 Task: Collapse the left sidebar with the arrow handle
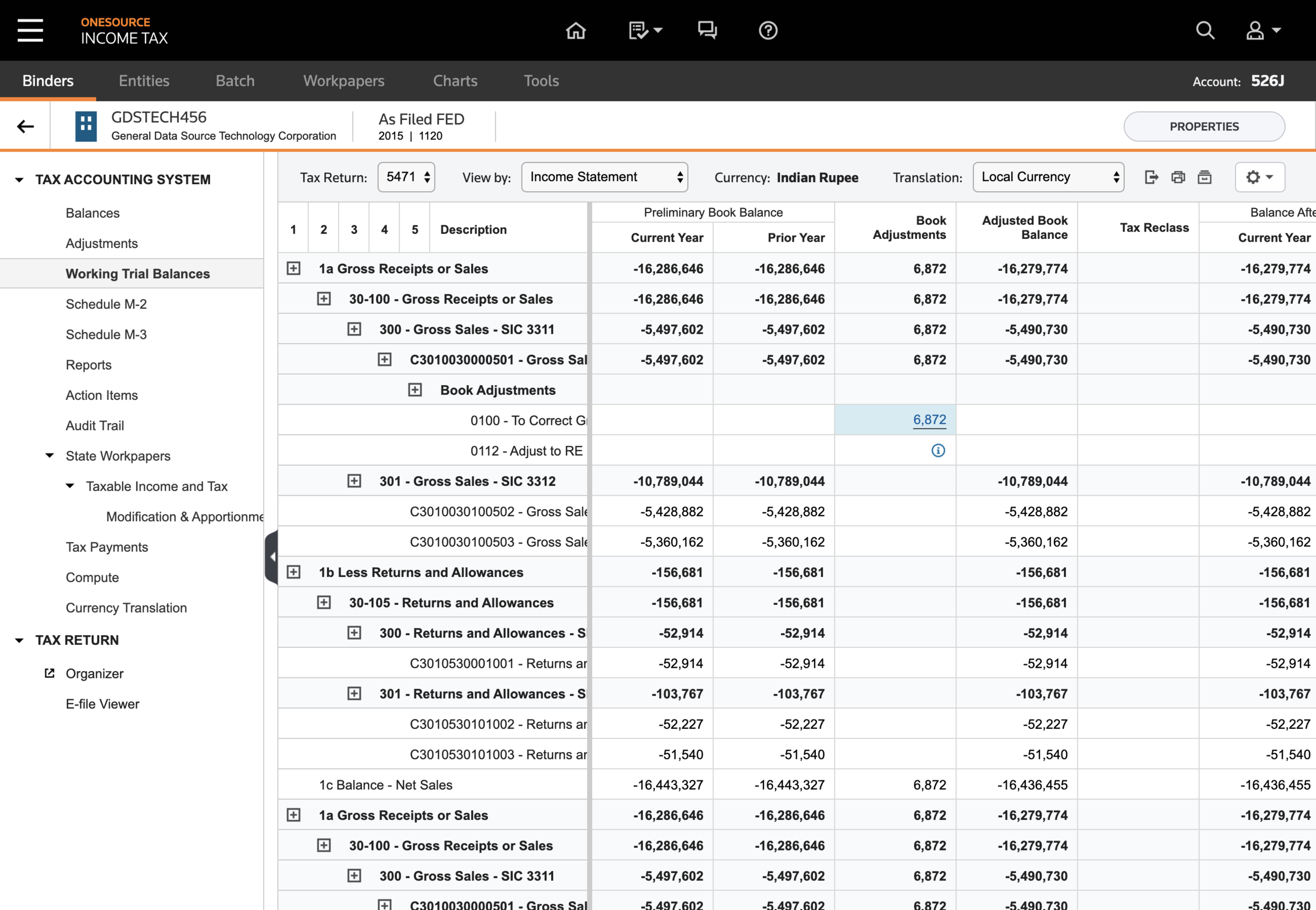[272, 557]
